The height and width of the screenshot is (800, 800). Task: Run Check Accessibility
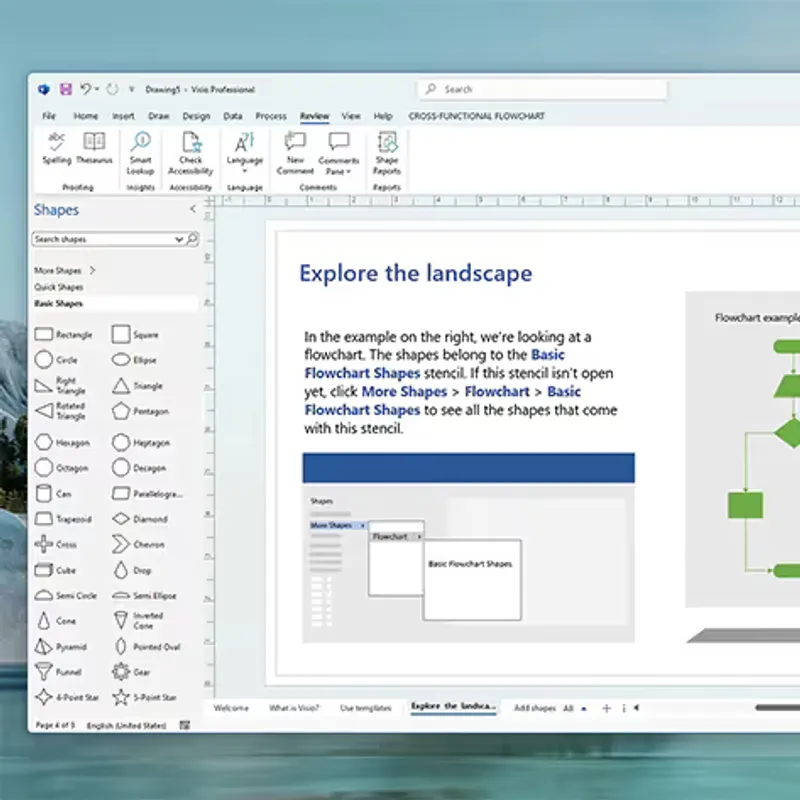191,153
